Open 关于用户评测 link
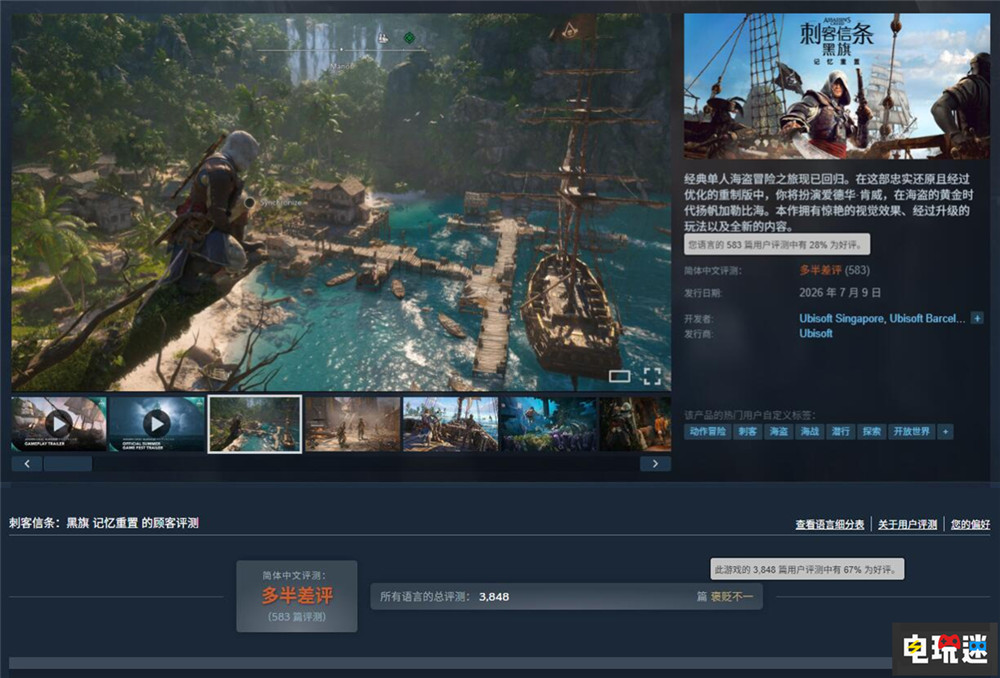Image resolution: width=1000 pixels, height=678 pixels. point(908,524)
